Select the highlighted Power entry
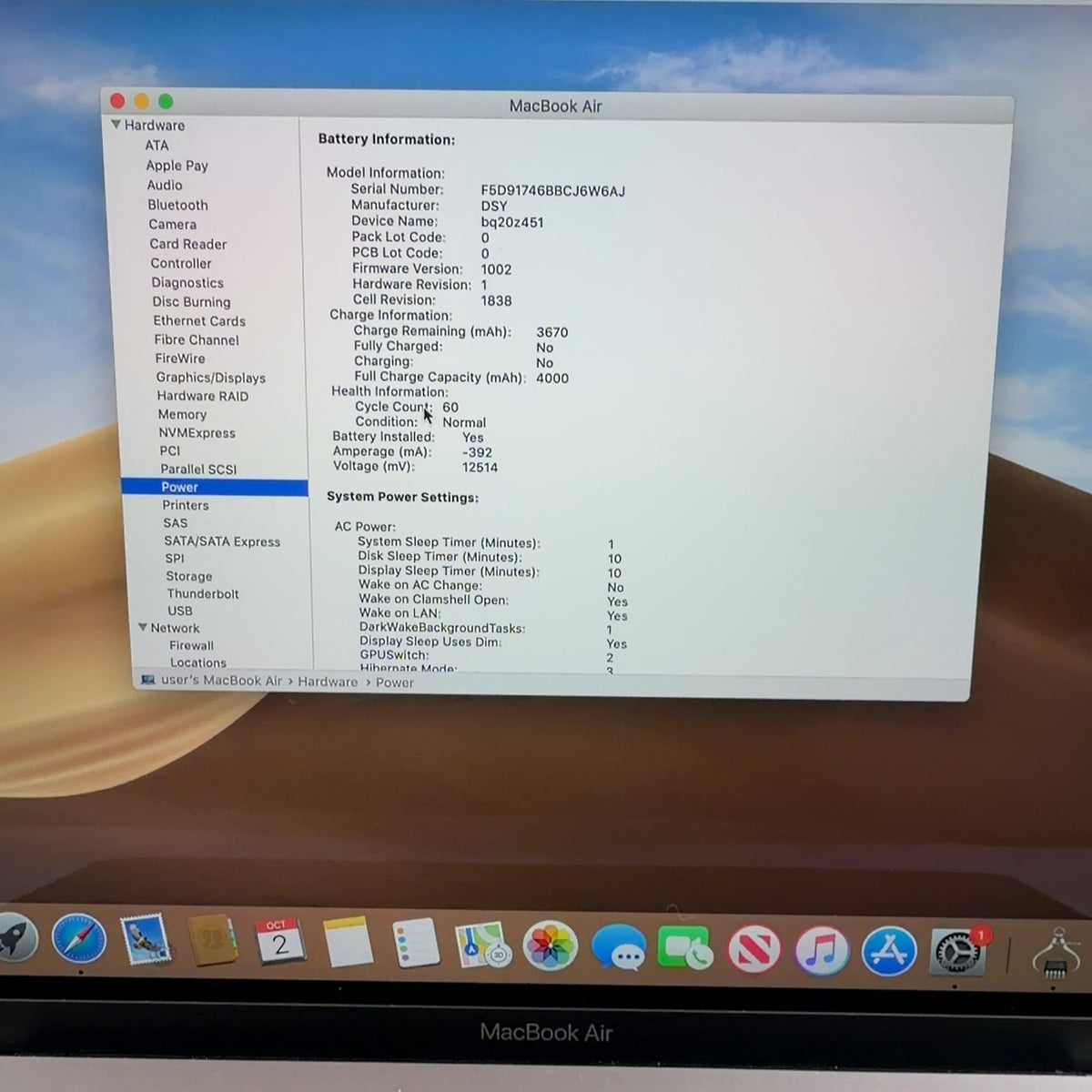 (x=215, y=488)
